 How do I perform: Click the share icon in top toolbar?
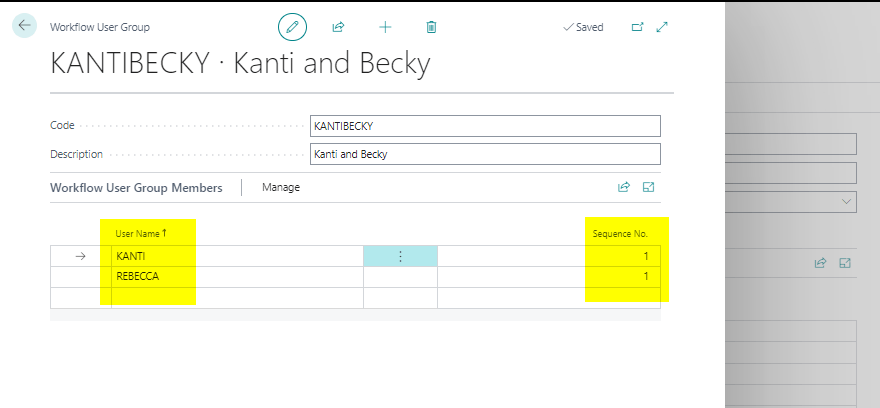click(x=338, y=27)
